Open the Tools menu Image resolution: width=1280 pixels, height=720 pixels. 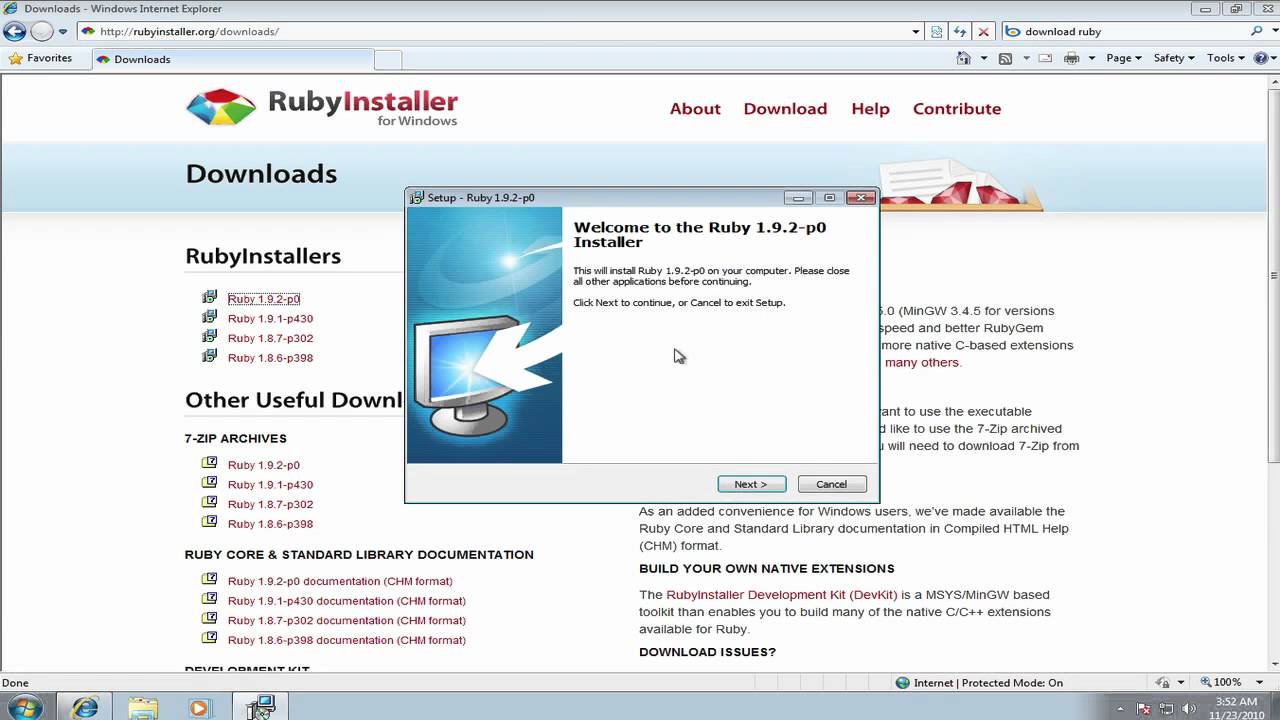pyautogui.click(x=1225, y=58)
